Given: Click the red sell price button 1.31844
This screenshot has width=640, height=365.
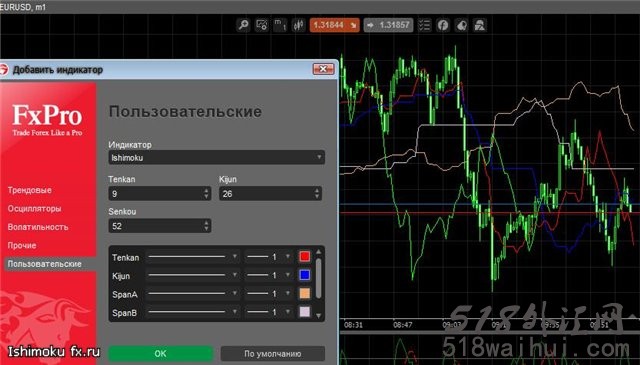Looking at the screenshot, I should pos(334,25).
